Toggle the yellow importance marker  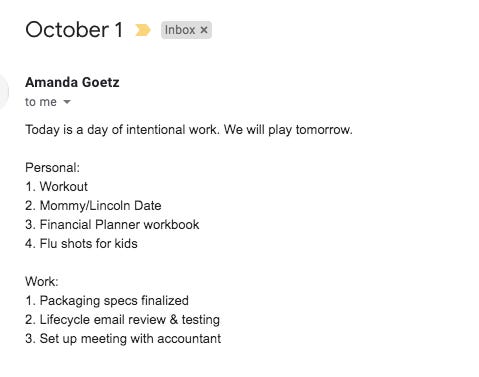[x=143, y=30]
